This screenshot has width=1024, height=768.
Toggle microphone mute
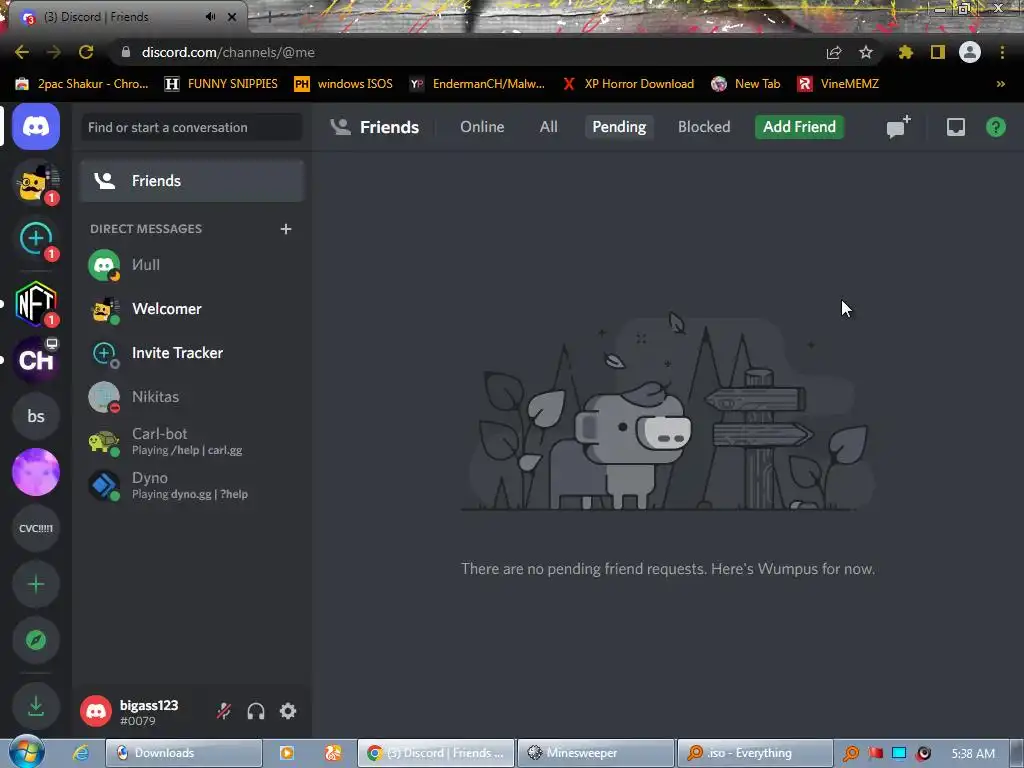[x=224, y=711]
